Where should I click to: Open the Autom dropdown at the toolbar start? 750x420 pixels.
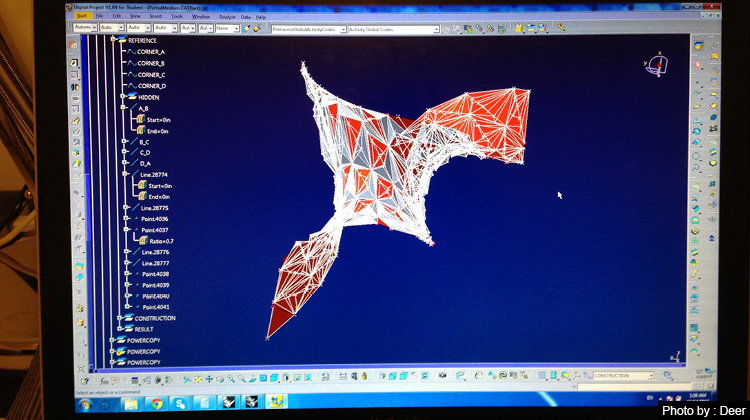85,28
